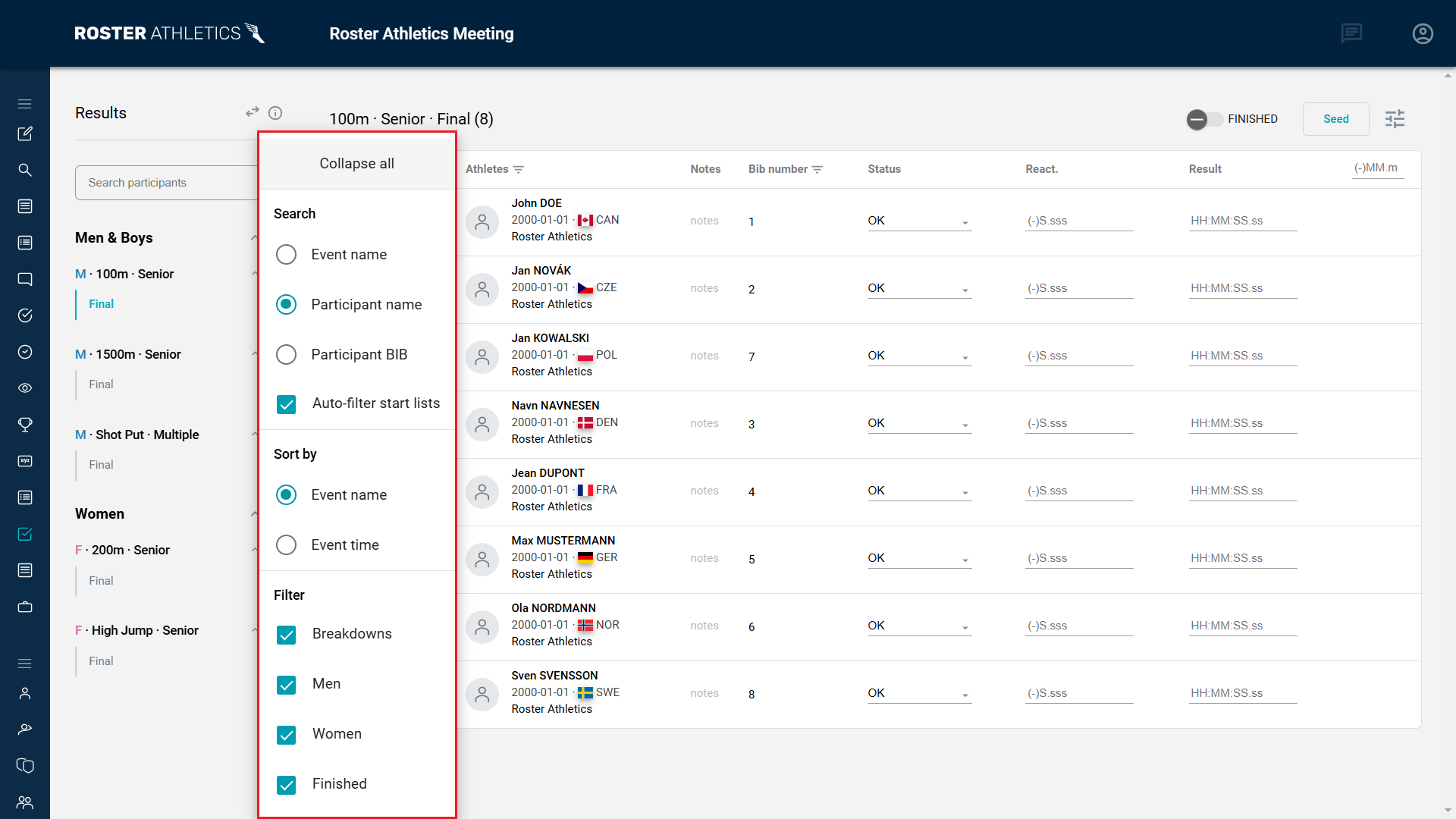1456x819 pixels.
Task: Select Participant BIB search option
Action: (x=286, y=355)
